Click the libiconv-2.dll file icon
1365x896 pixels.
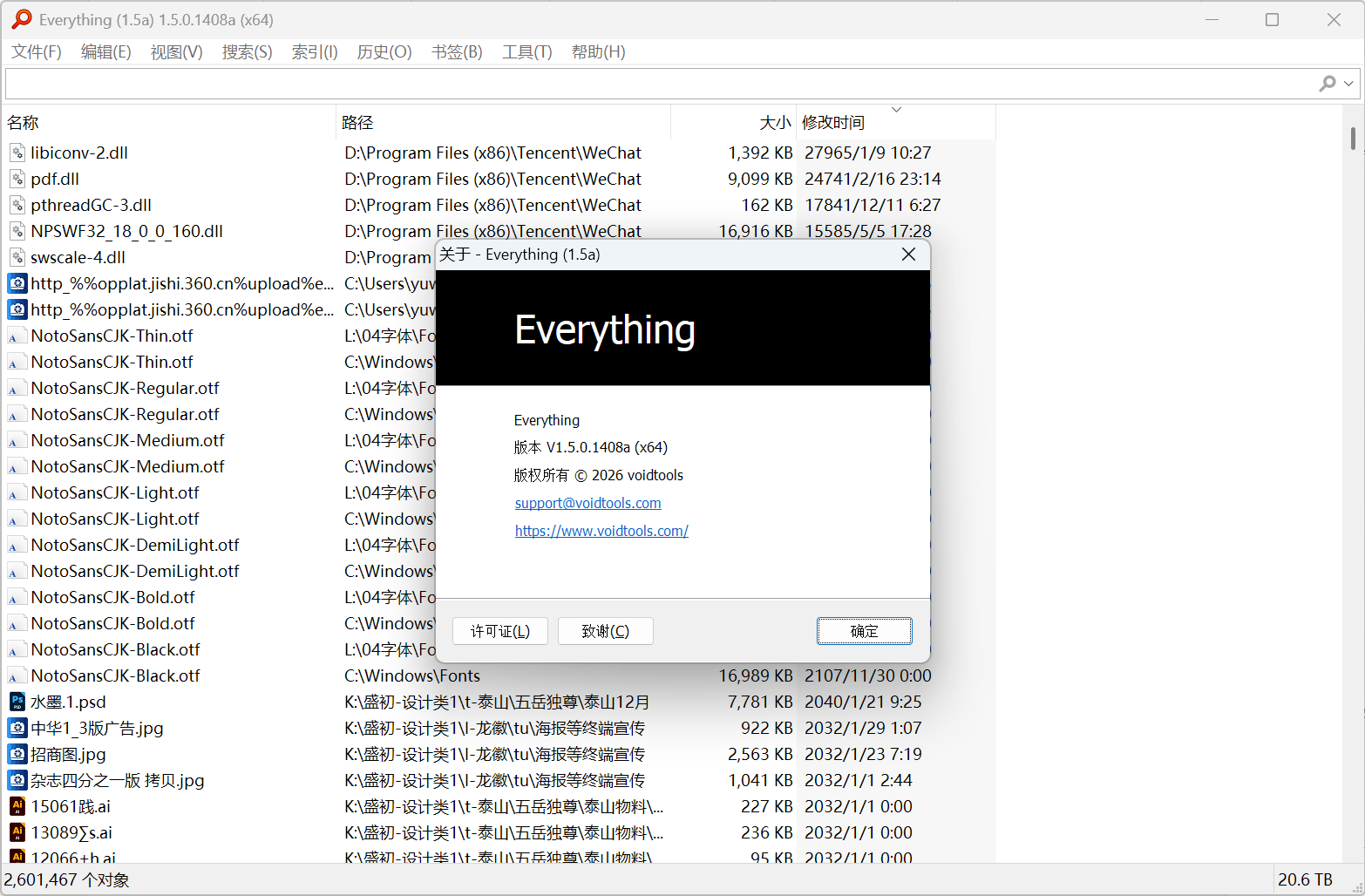(x=17, y=153)
